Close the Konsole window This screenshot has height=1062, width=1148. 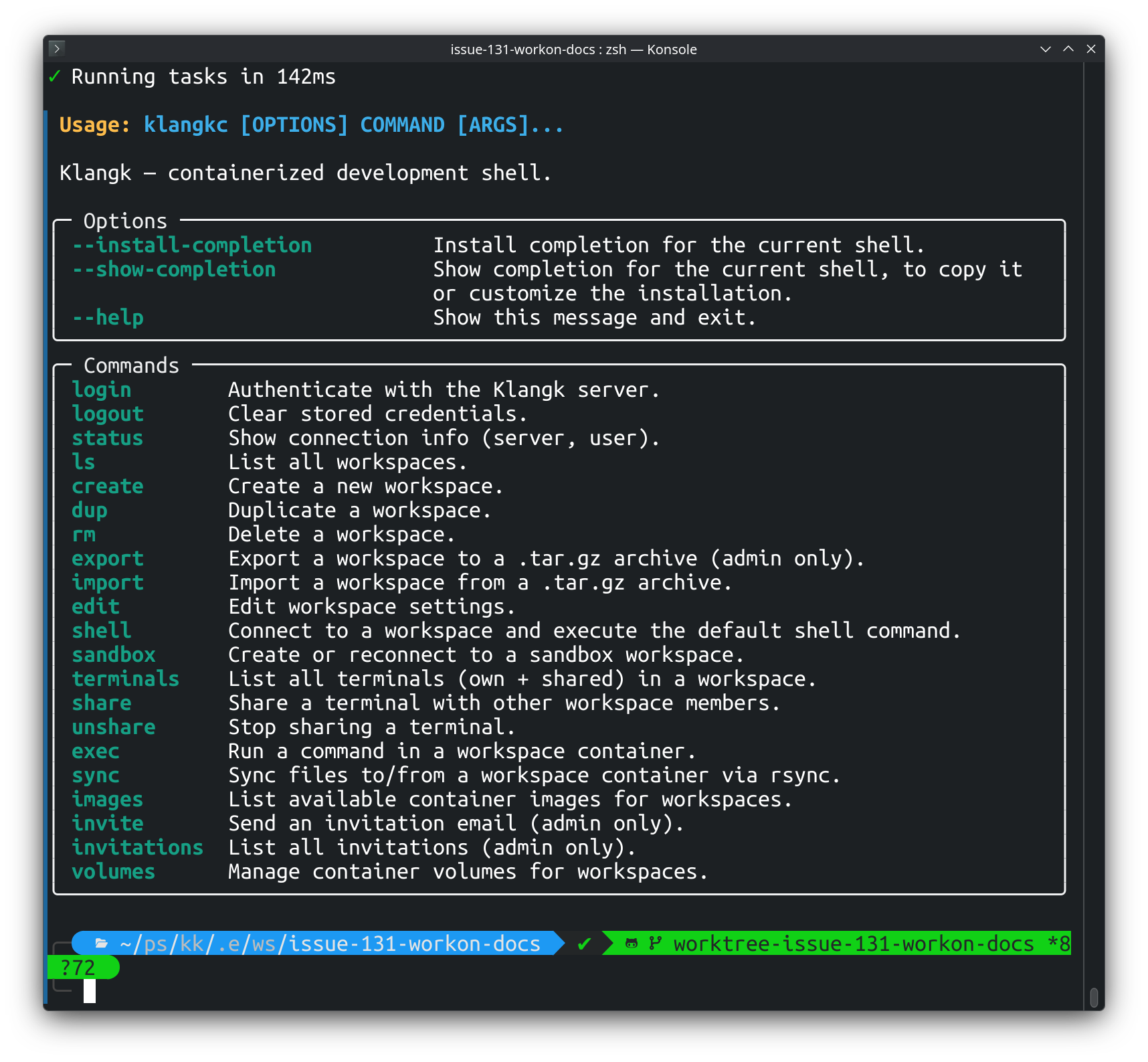(1091, 49)
